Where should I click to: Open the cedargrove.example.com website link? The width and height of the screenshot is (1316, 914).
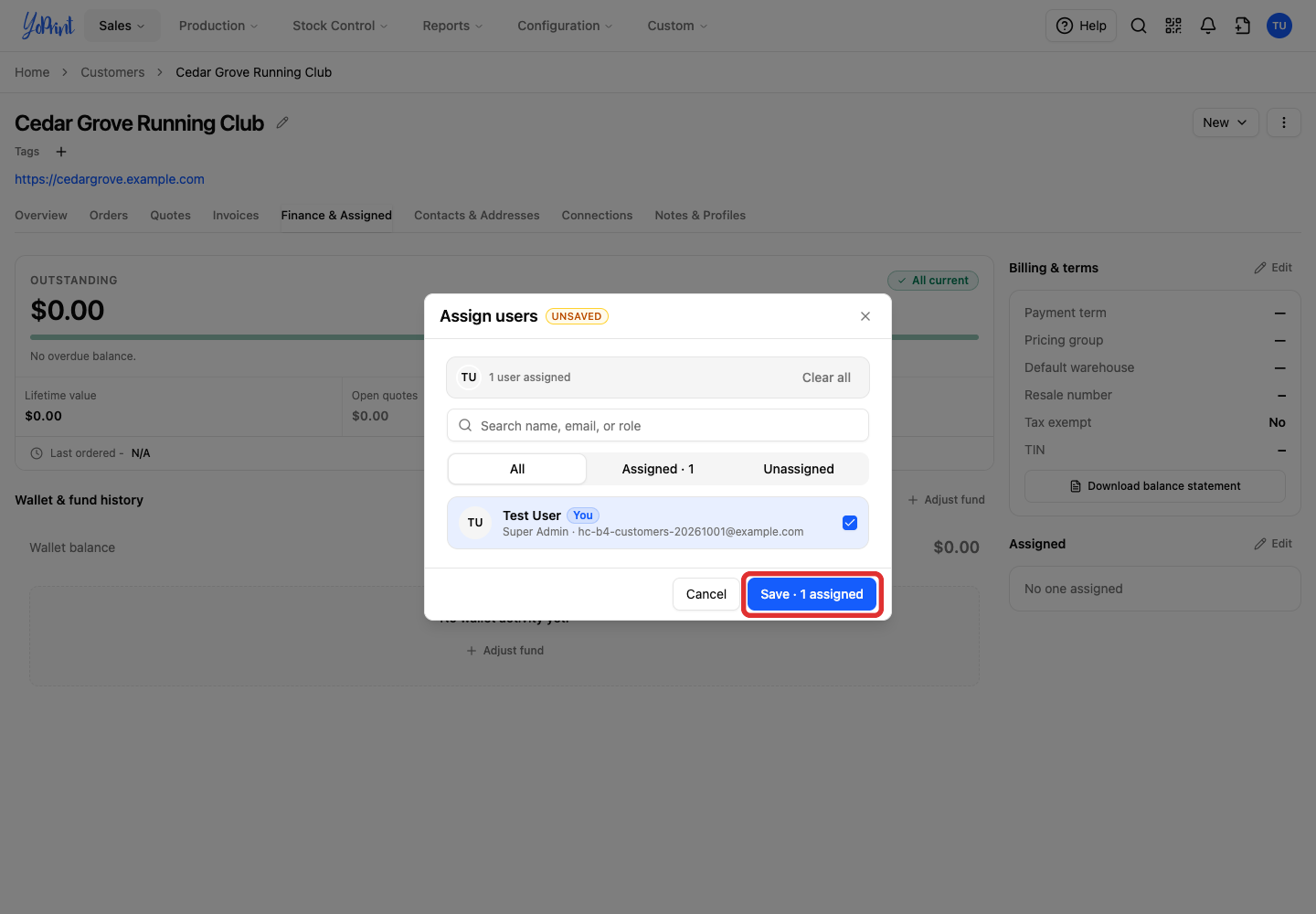point(110,179)
